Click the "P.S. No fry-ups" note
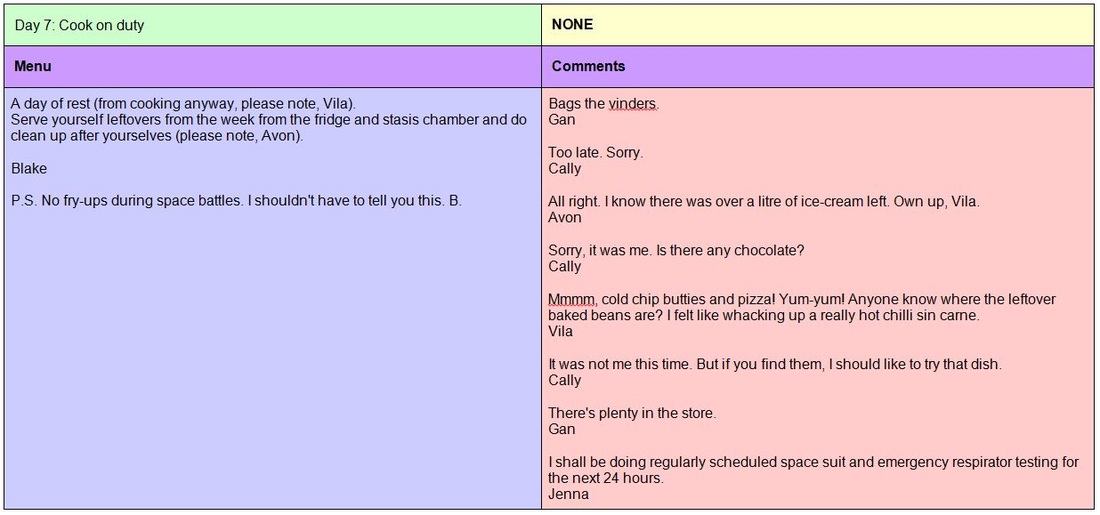The width and height of the screenshot is (1100, 515). [236, 200]
